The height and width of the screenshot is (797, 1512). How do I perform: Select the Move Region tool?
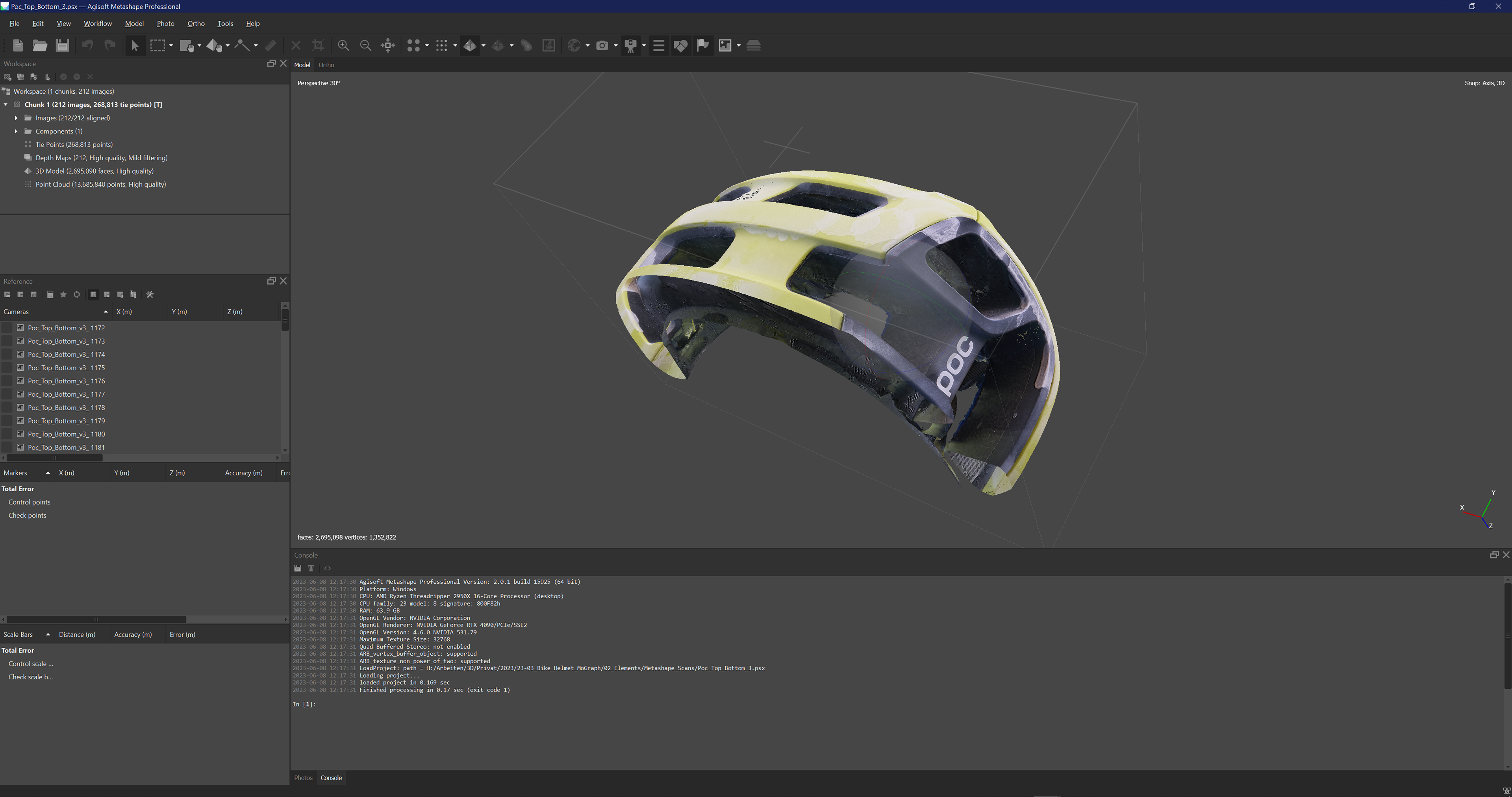[187, 45]
